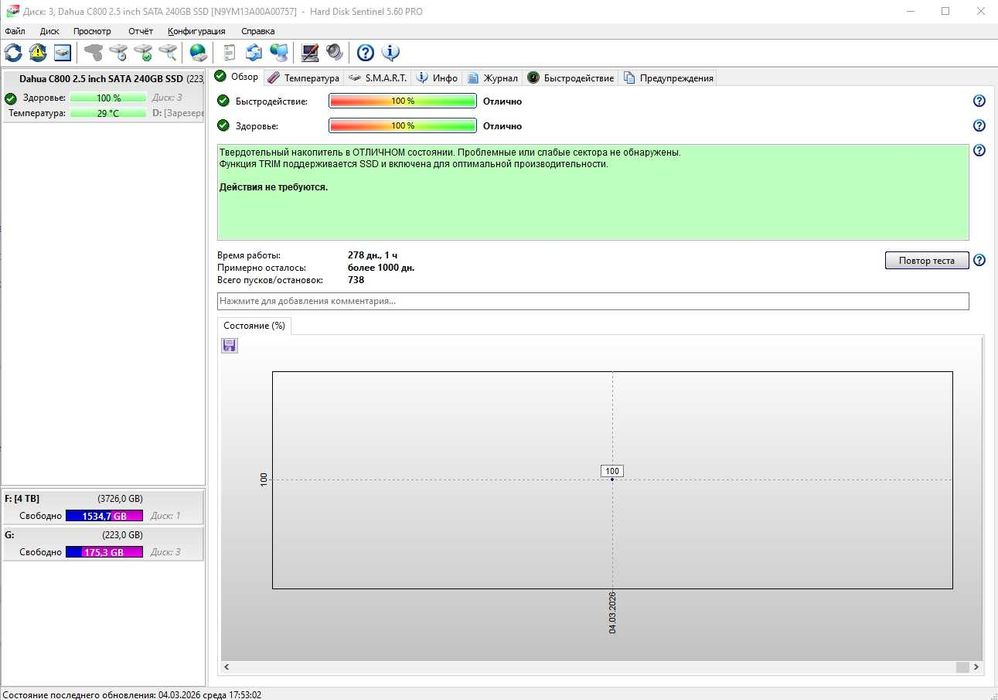Image resolution: width=998 pixels, height=700 pixels.
Task: Click the yellow warning triangle toolbar icon
Action: point(38,52)
